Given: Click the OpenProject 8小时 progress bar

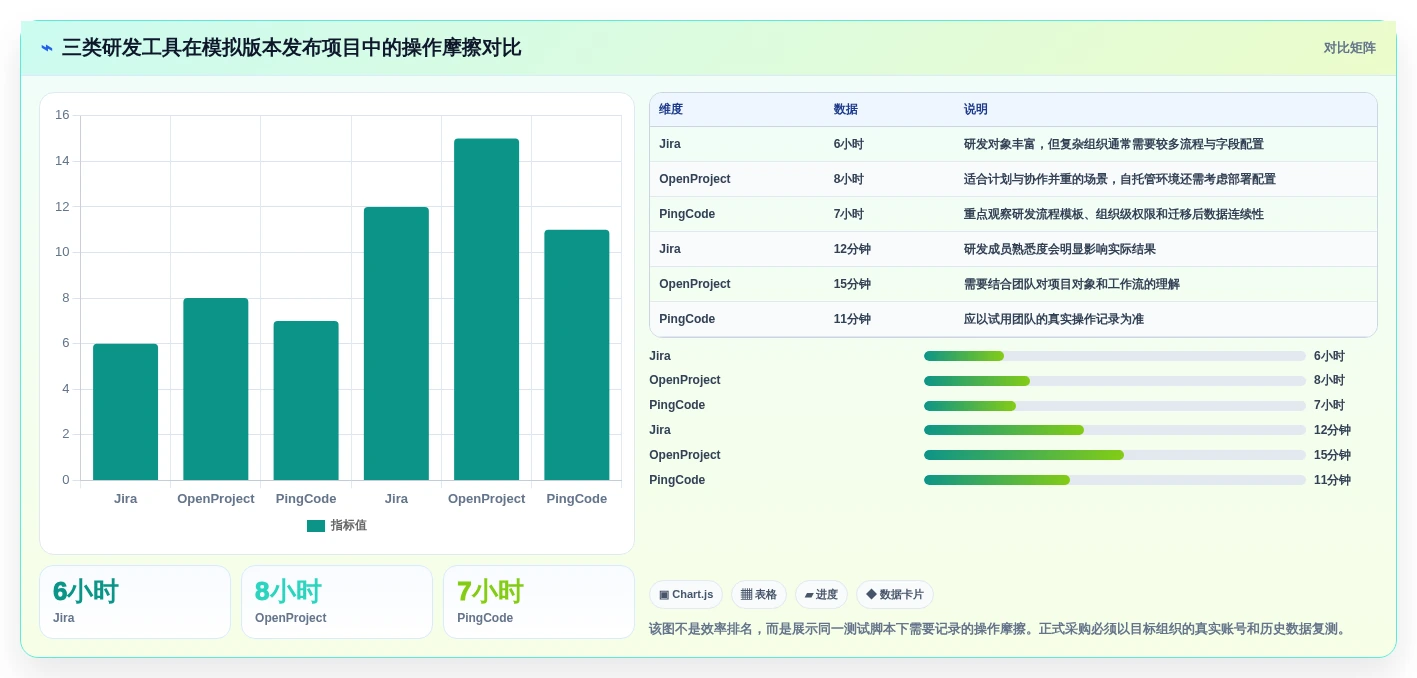Looking at the screenshot, I should 1115,381.
